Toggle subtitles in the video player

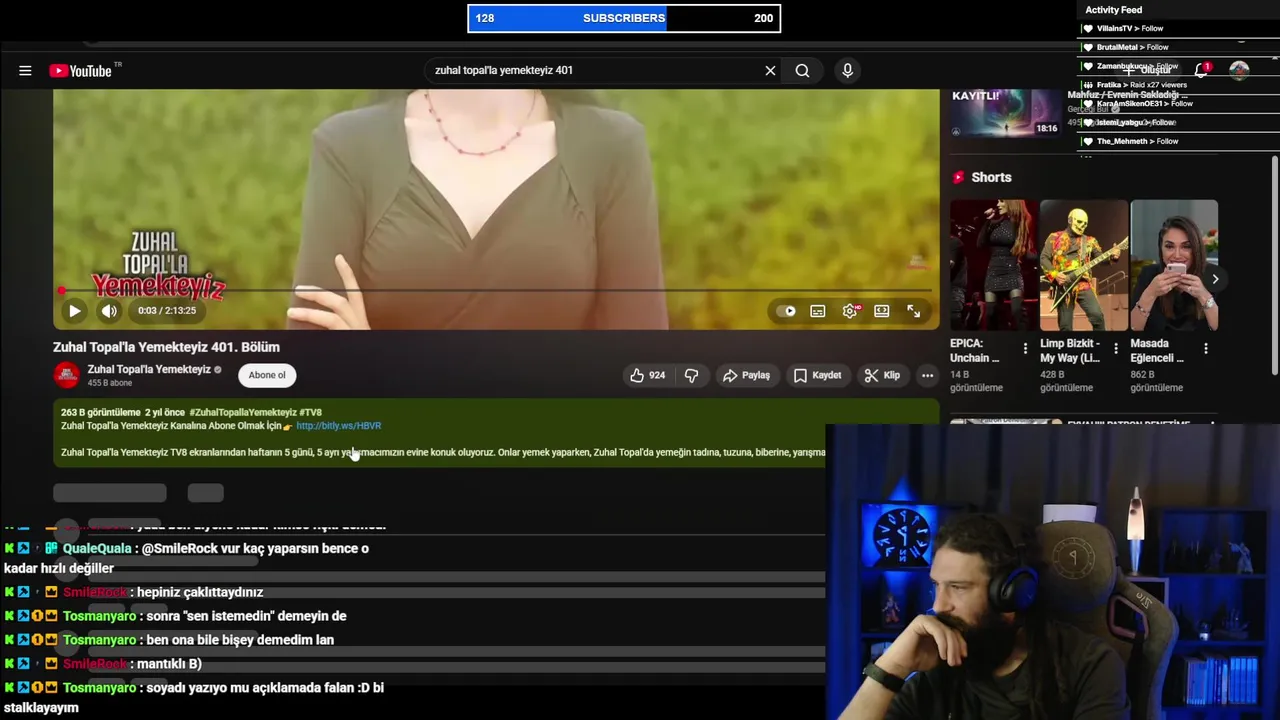tap(818, 311)
